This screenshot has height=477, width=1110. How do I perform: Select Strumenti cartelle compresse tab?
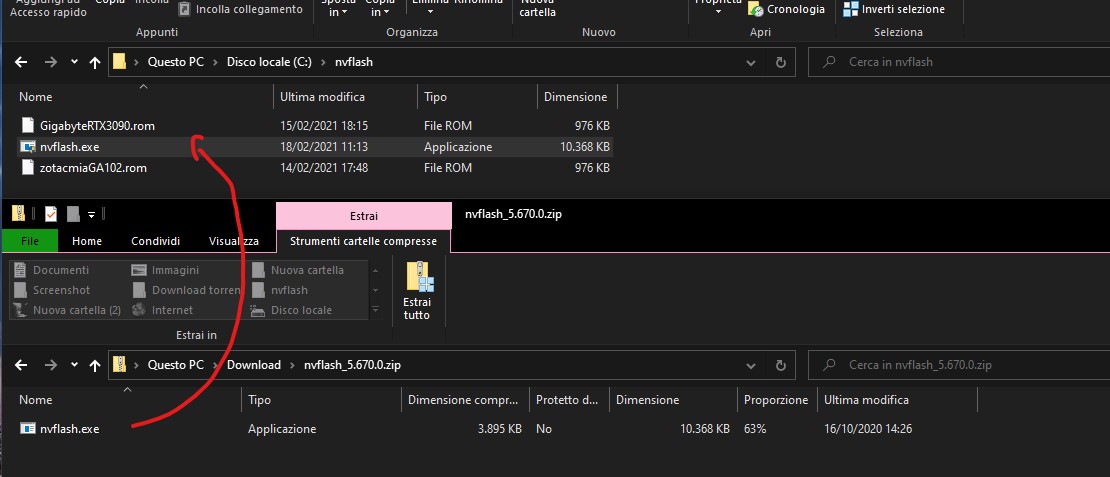[363, 241]
